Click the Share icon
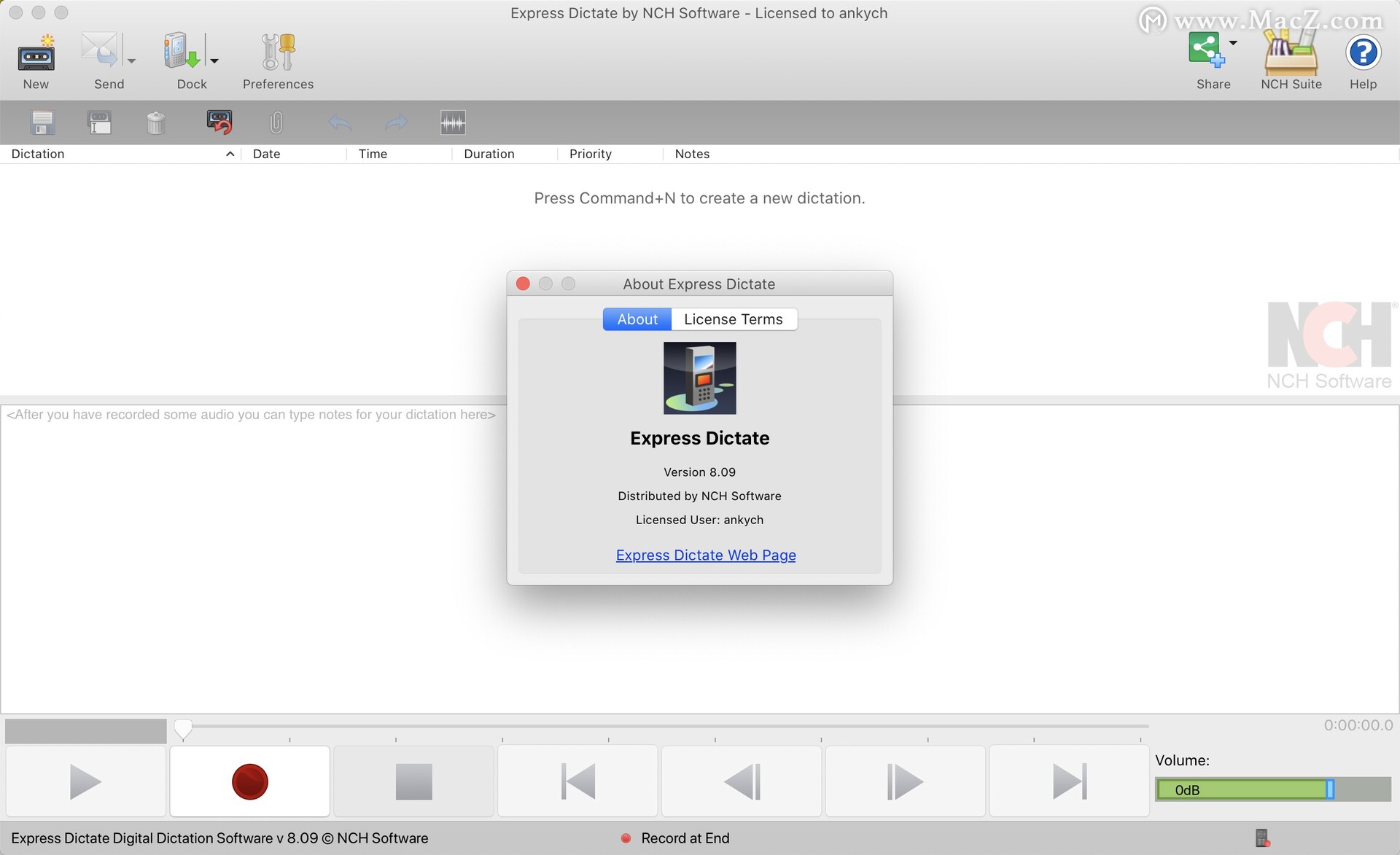 1207,50
